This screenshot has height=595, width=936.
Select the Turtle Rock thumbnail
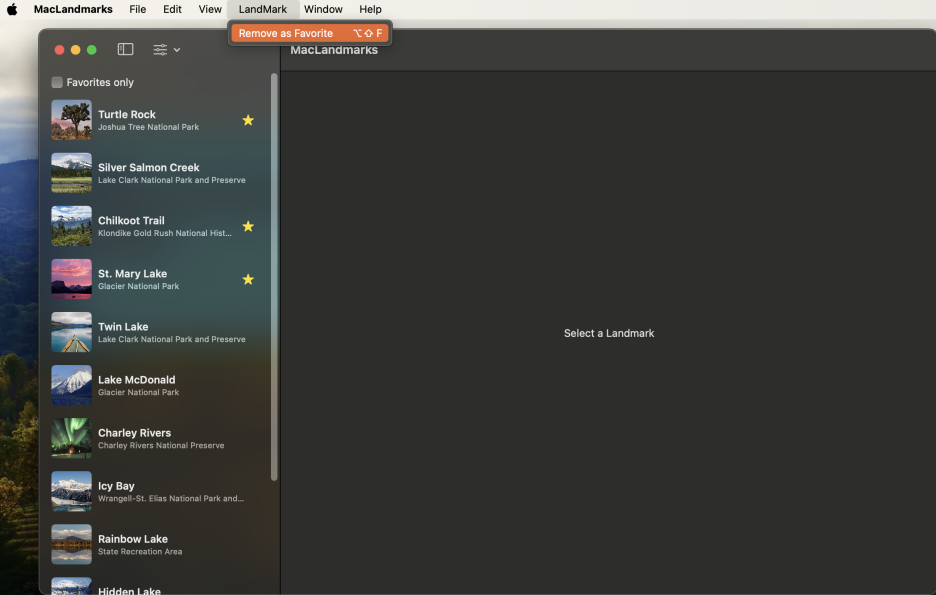[72, 120]
